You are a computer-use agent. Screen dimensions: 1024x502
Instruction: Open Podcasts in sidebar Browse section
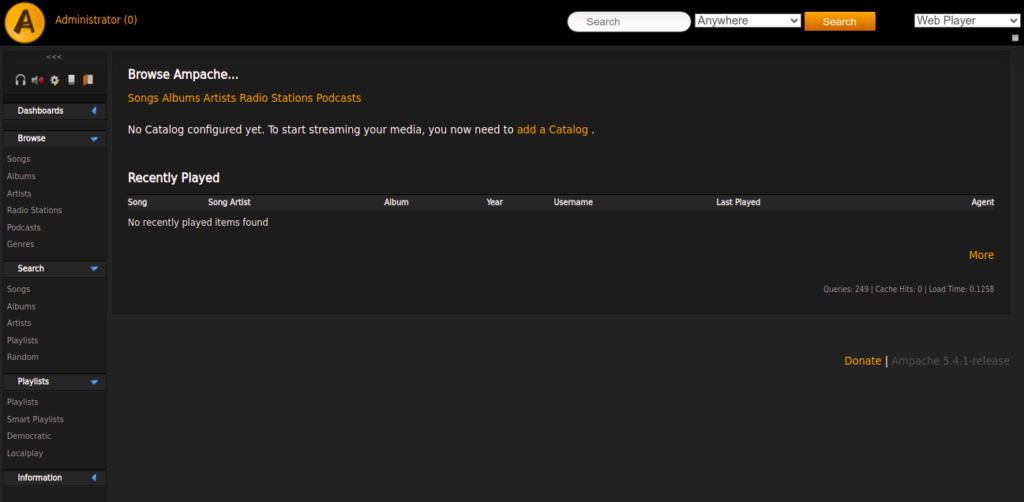(x=24, y=228)
